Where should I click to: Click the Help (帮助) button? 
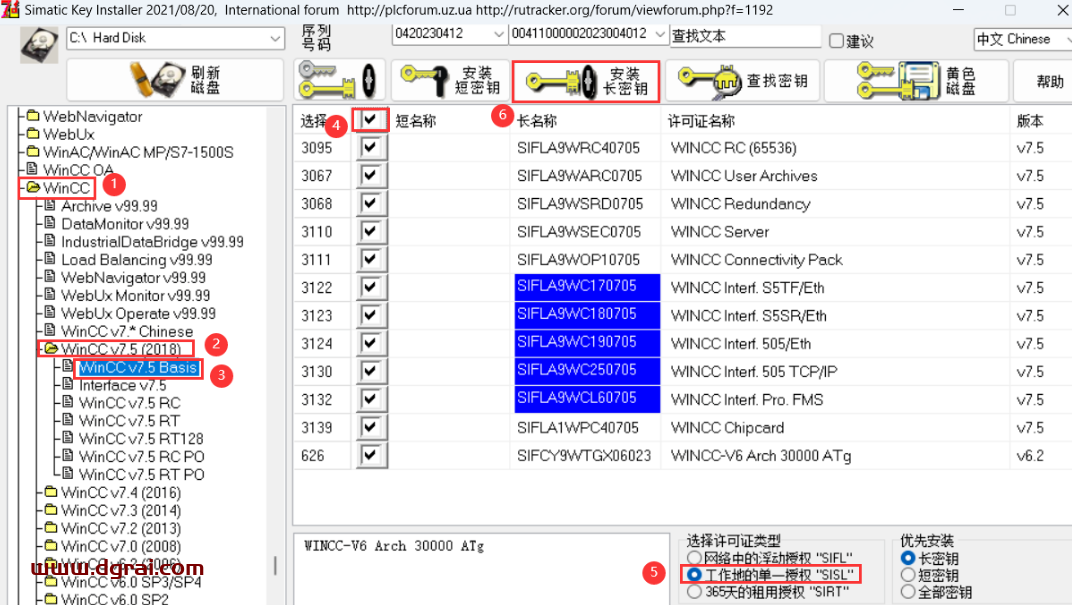1048,81
